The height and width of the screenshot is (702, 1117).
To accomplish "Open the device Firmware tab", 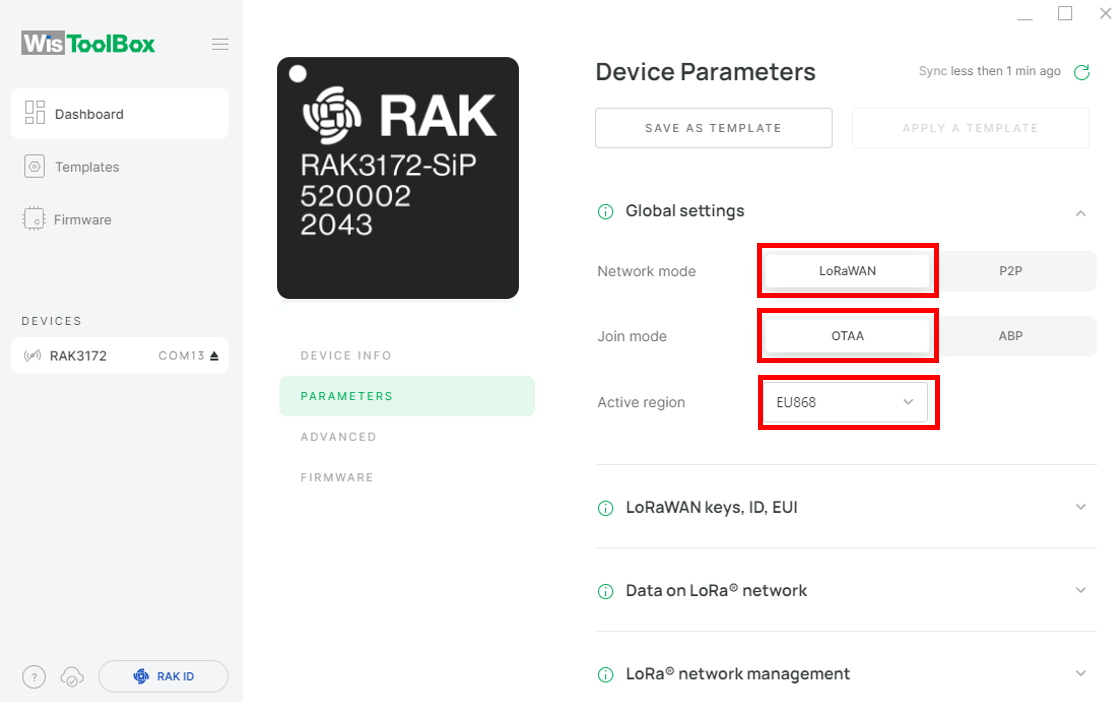I will coord(337,478).
